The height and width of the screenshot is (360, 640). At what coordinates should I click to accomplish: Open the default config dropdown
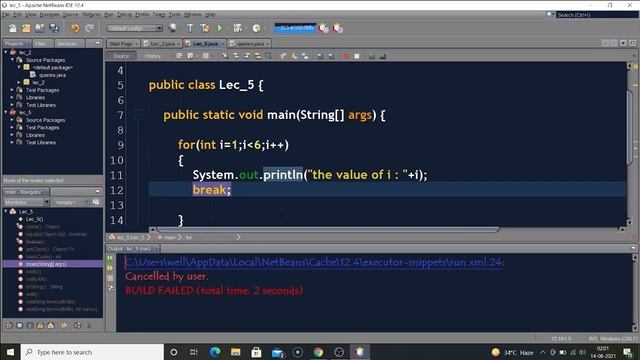135,28
